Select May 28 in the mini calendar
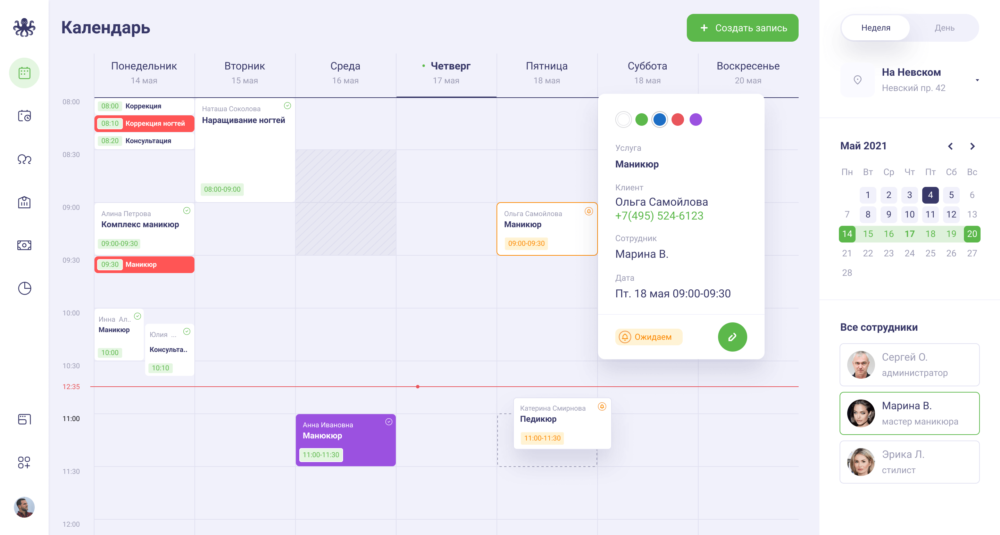1000x535 pixels. [x=847, y=273]
